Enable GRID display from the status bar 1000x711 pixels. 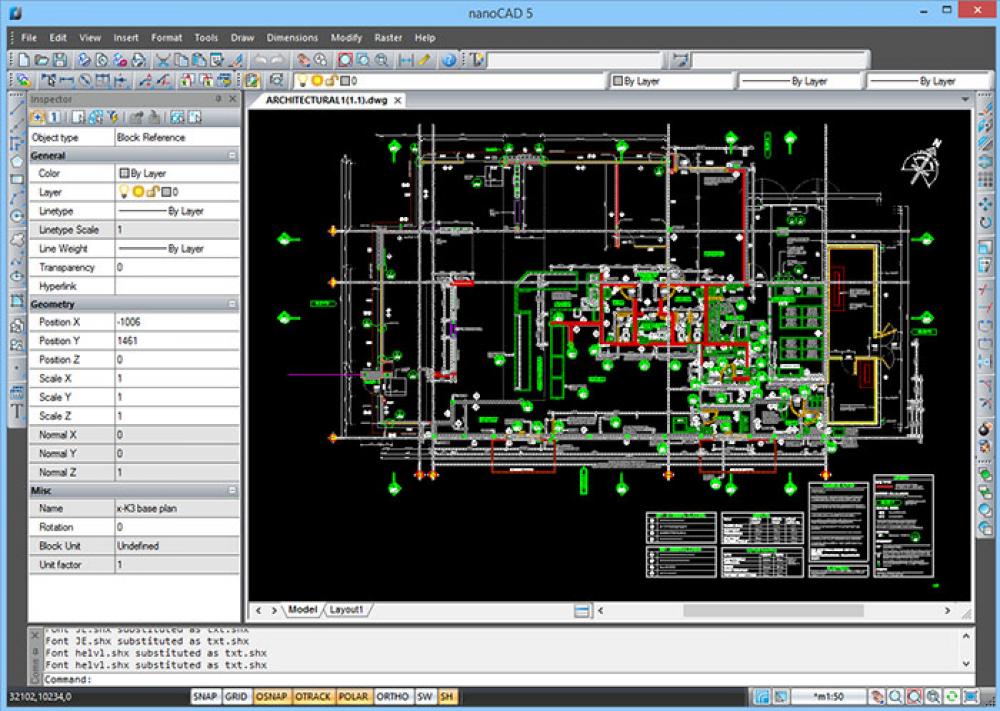point(235,697)
